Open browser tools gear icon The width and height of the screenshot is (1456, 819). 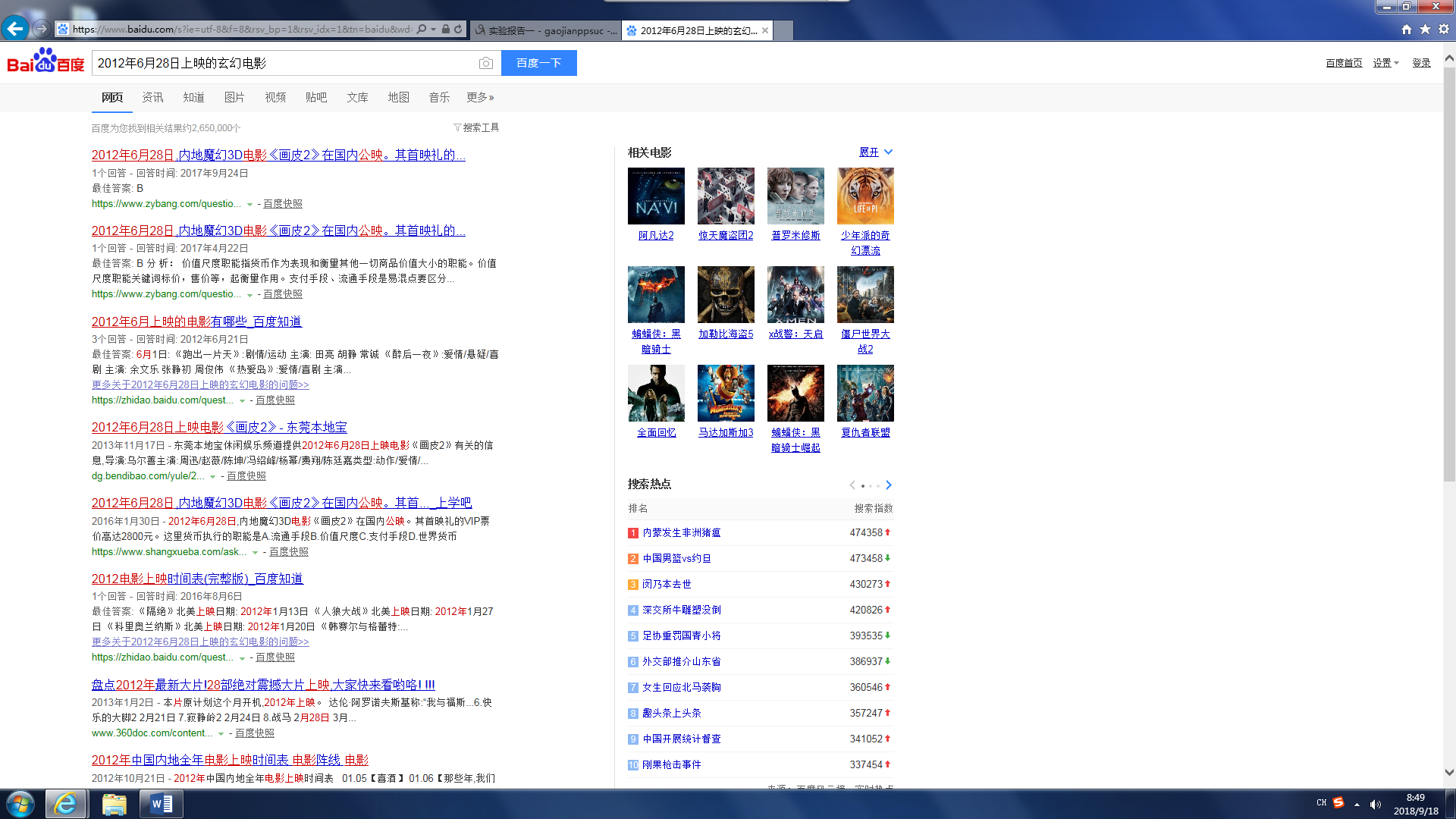click(1444, 29)
